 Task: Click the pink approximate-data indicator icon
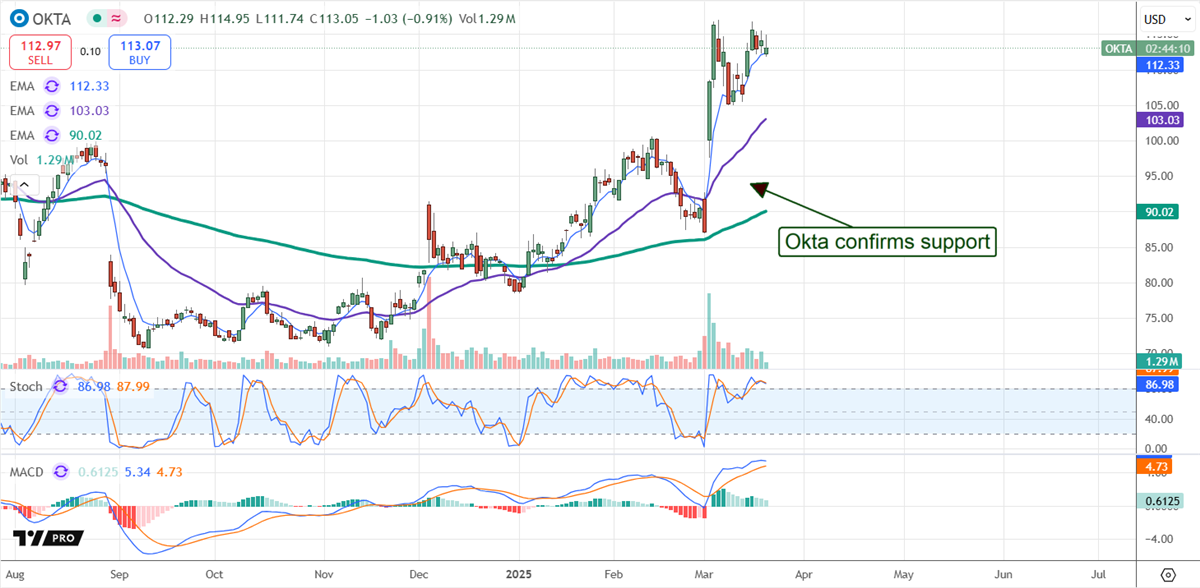(x=117, y=18)
